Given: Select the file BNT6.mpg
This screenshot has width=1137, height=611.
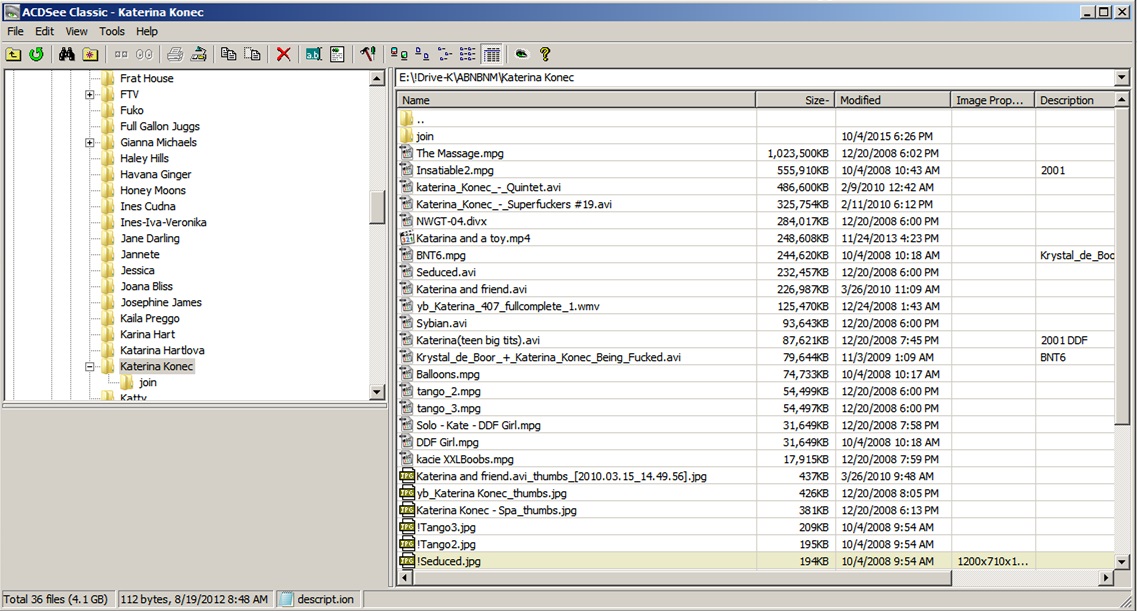Looking at the screenshot, I should point(441,255).
